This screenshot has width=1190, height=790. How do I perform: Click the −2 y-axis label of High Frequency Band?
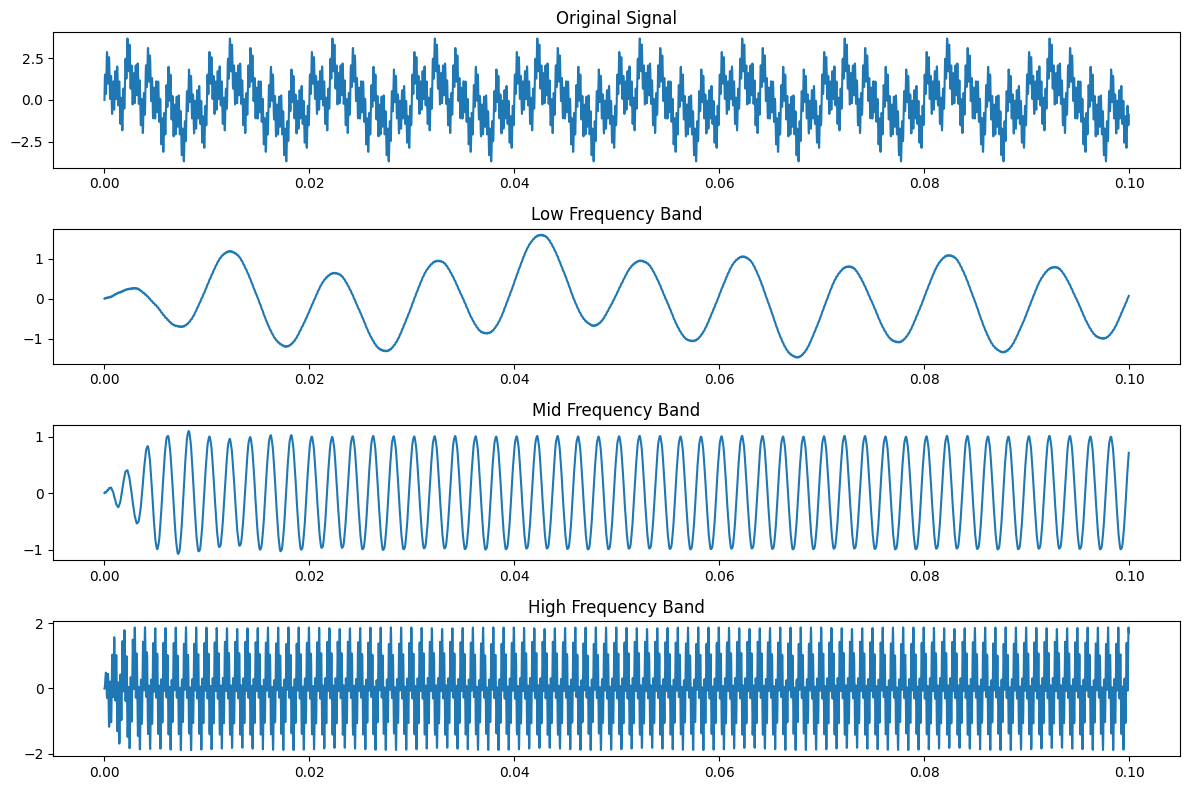(35, 753)
